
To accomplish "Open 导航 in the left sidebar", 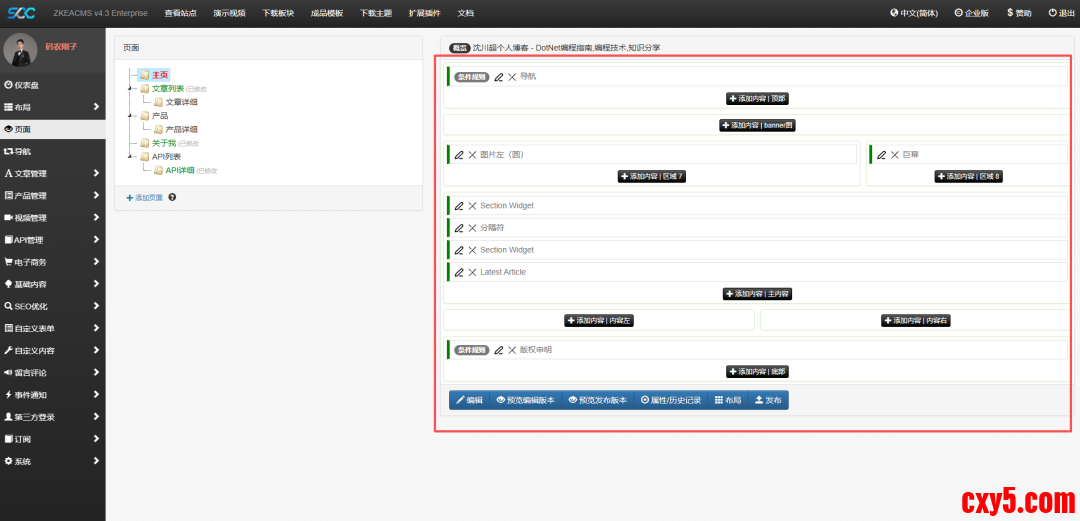I will click(53, 151).
